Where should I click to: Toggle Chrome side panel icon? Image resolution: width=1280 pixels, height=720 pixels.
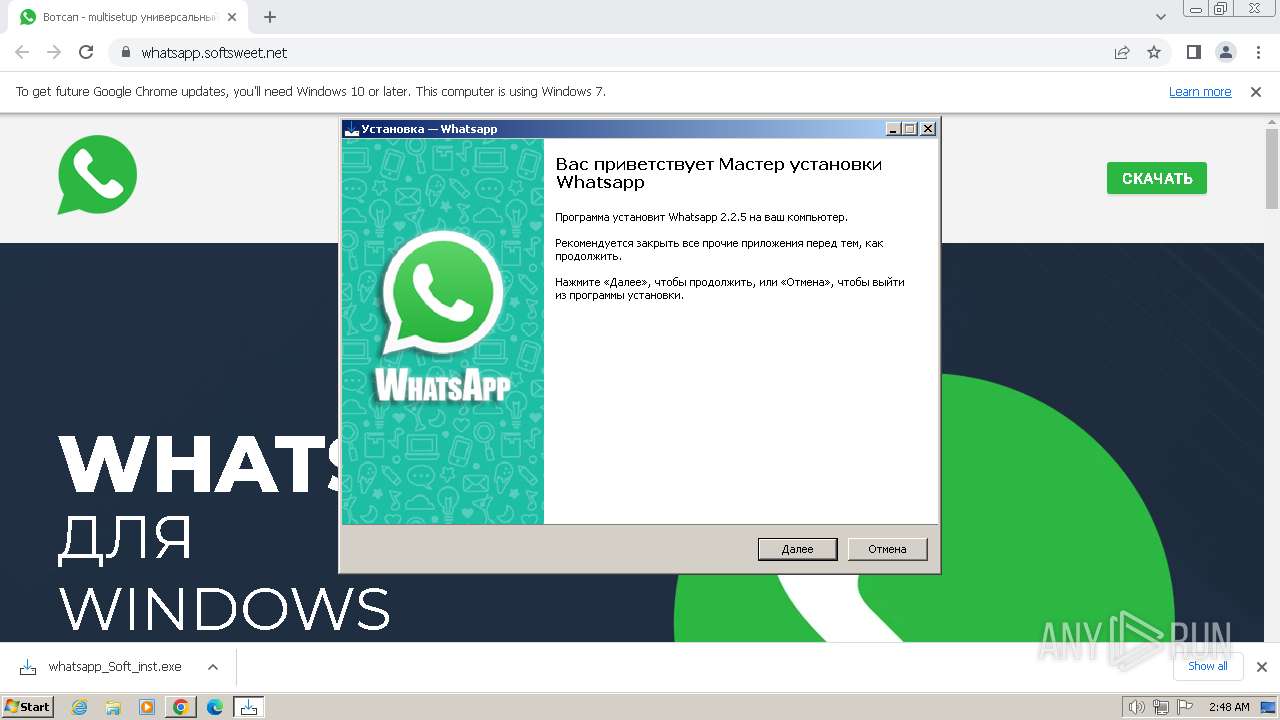point(1194,52)
